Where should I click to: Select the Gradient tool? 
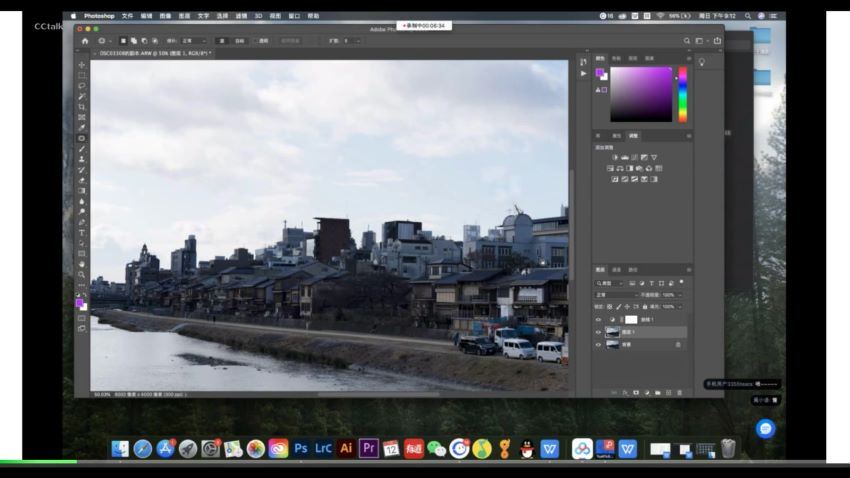coord(82,191)
